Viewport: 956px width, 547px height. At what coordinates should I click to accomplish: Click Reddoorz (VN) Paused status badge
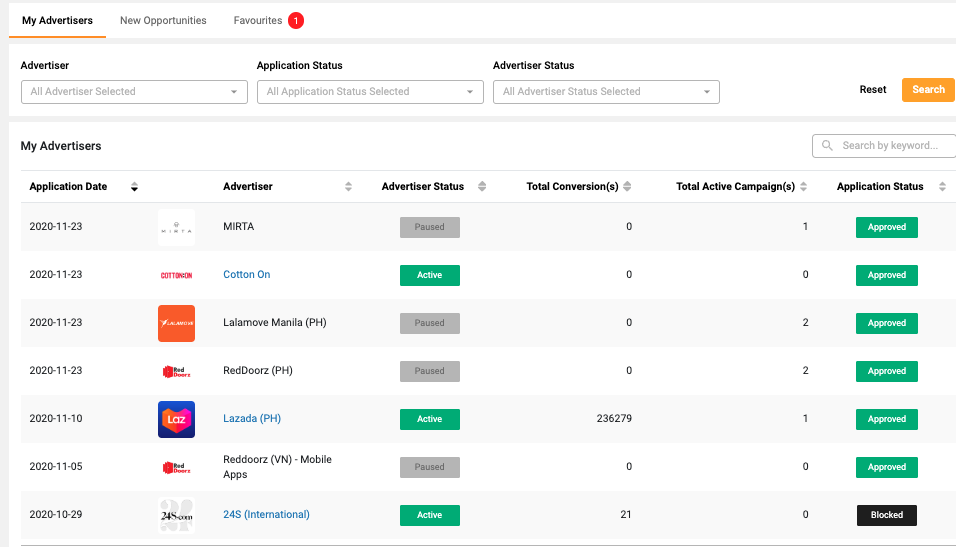point(430,467)
